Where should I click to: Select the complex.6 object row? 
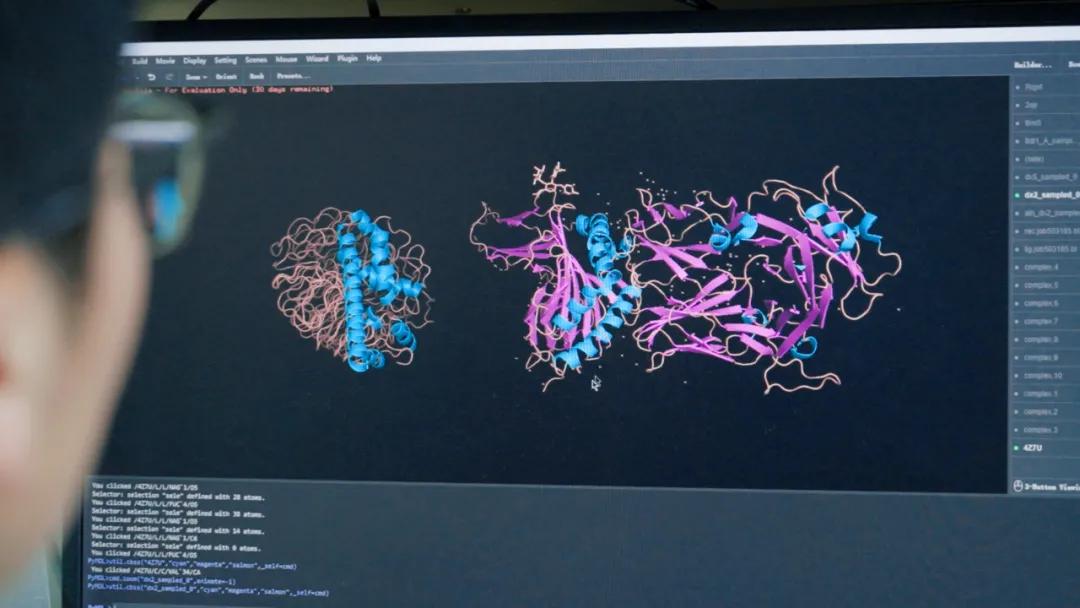tap(1046, 304)
